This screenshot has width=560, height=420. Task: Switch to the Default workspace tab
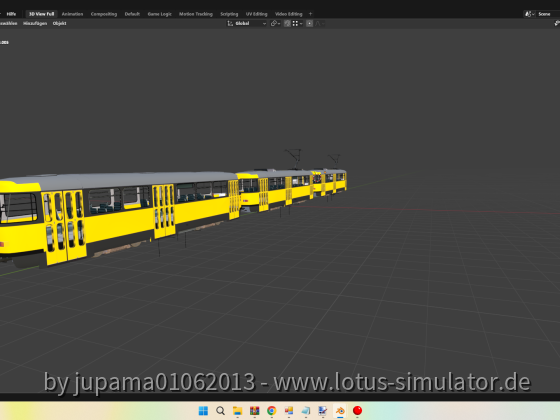tap(132, 14)
